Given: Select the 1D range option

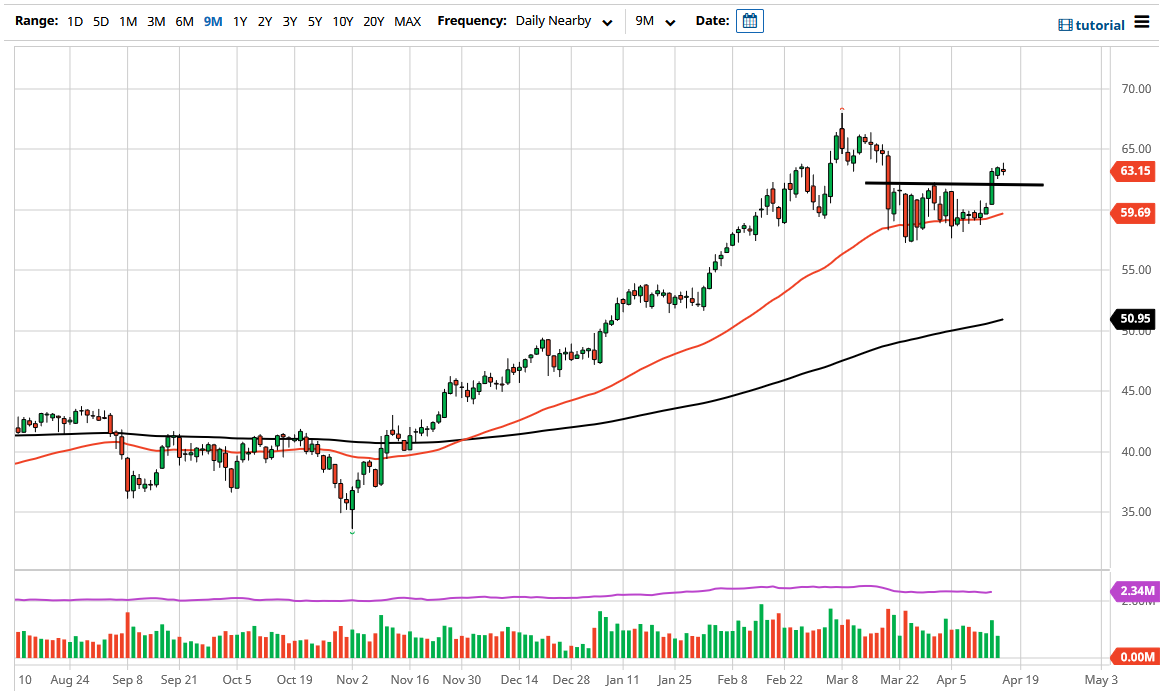Looking at the screenshot, I should (x=74, y=21).
